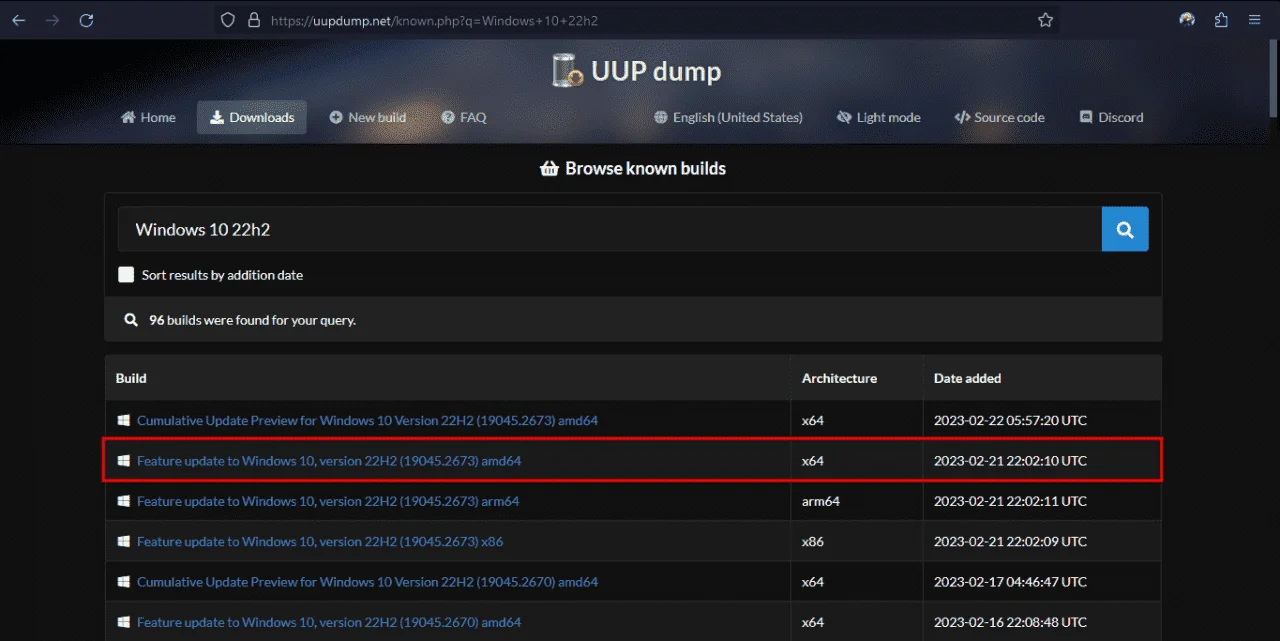Click the Browse known builds heading
Screen dimensions: 1280x641
point(645,168)
